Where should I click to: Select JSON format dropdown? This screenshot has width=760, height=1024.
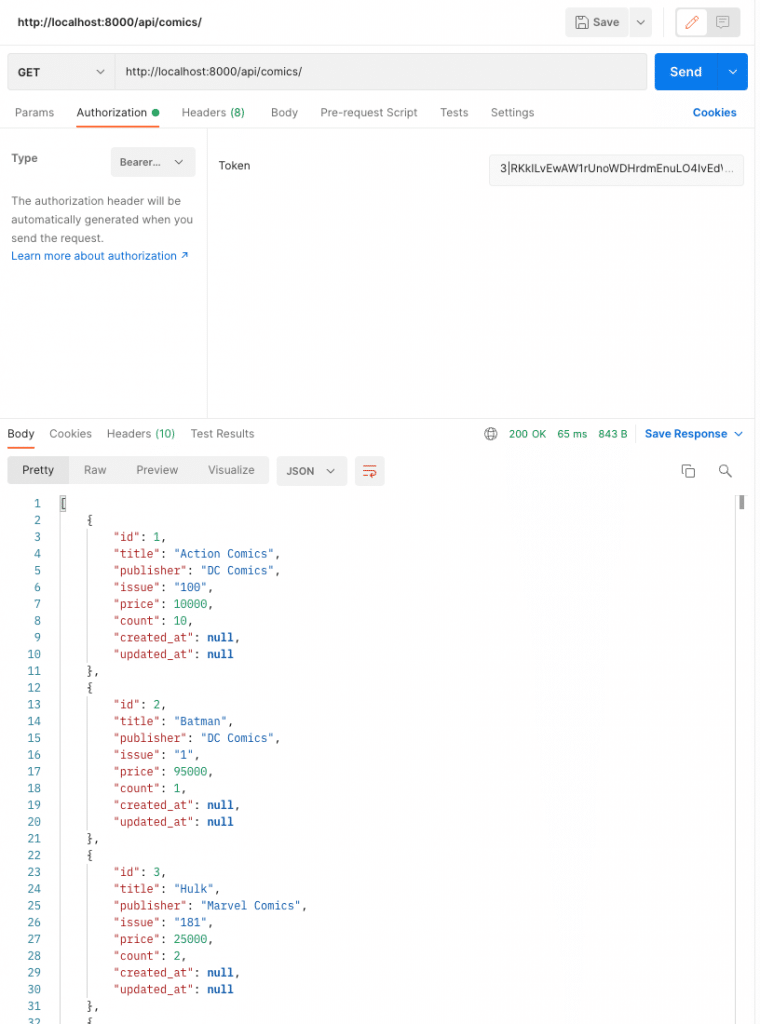(x=311, y=471)
